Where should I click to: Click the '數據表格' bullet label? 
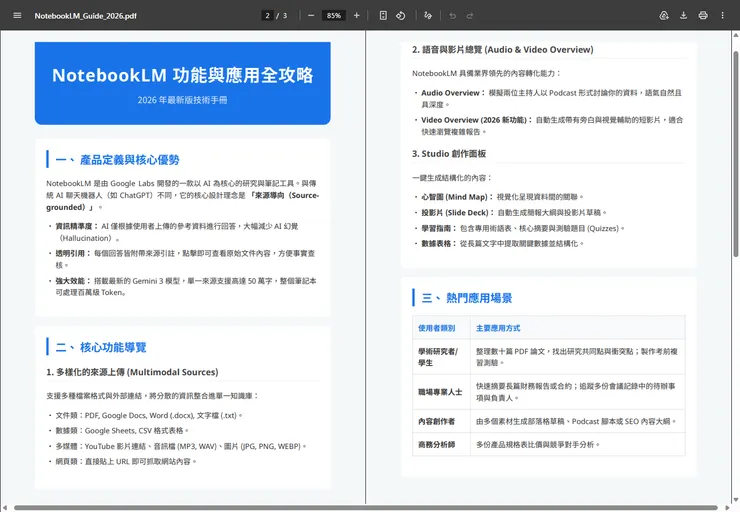pos(438,243)
